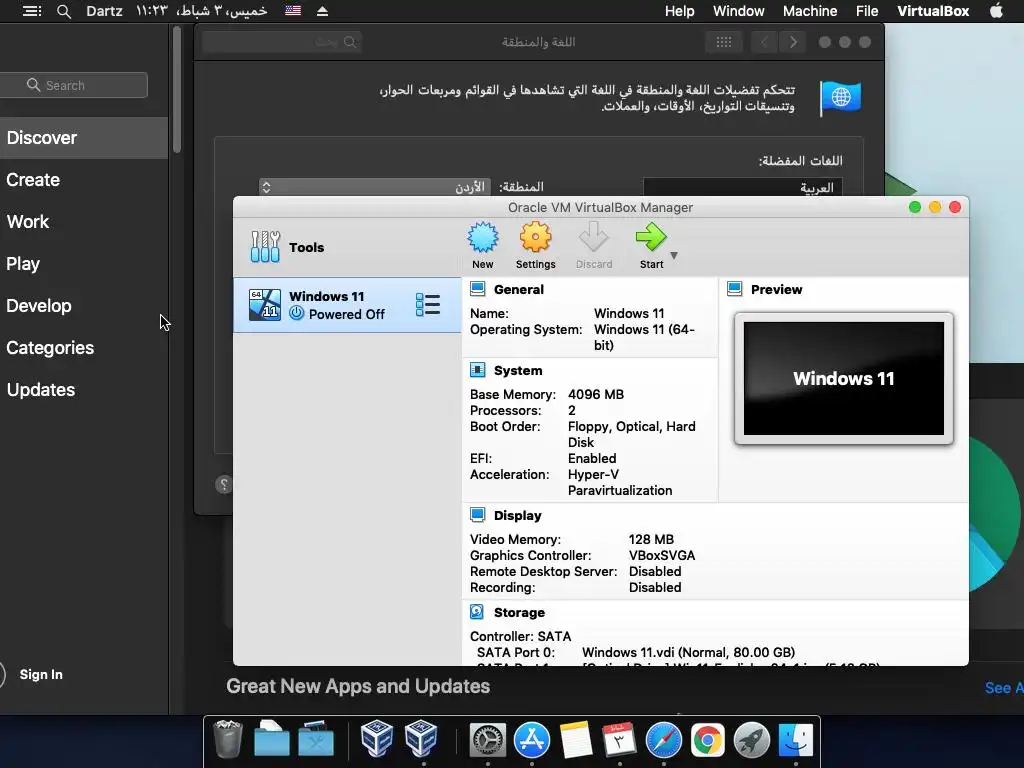Click the Dartz user name in menu bar
Image resolution: width=1024 pixels, height=768 pixels.
104,11
